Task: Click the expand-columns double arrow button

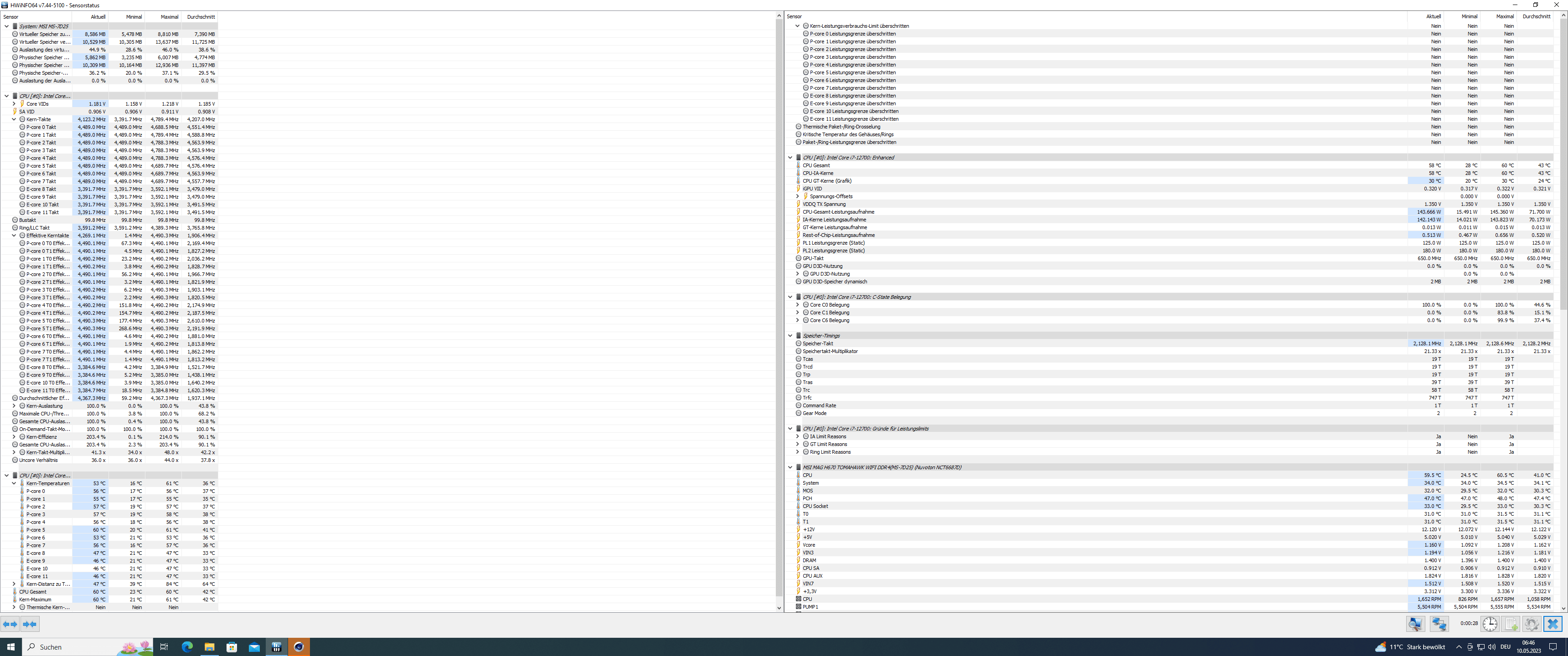Action: point(10,624)
